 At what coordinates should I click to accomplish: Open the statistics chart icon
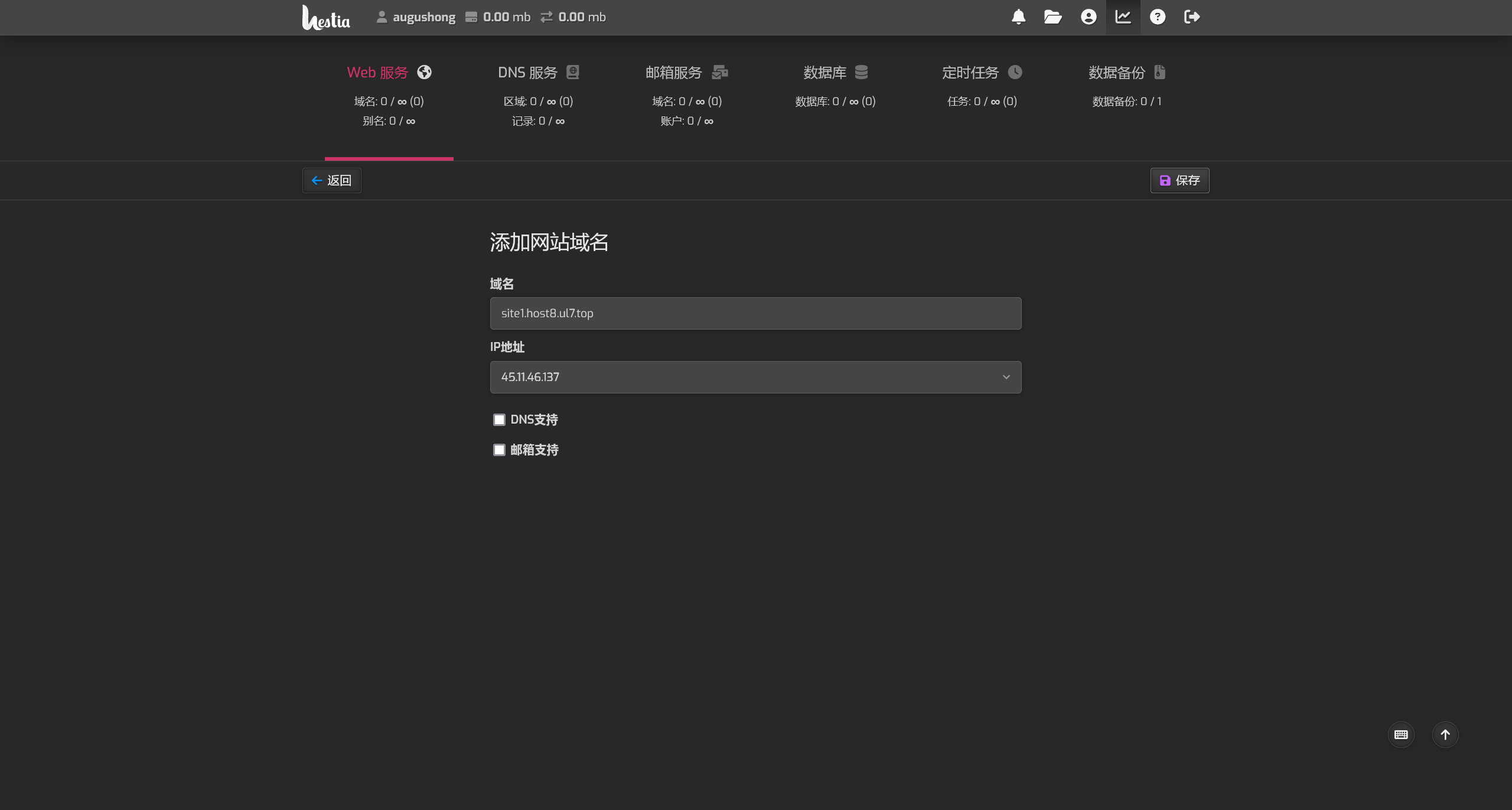tap(1123, 17)
